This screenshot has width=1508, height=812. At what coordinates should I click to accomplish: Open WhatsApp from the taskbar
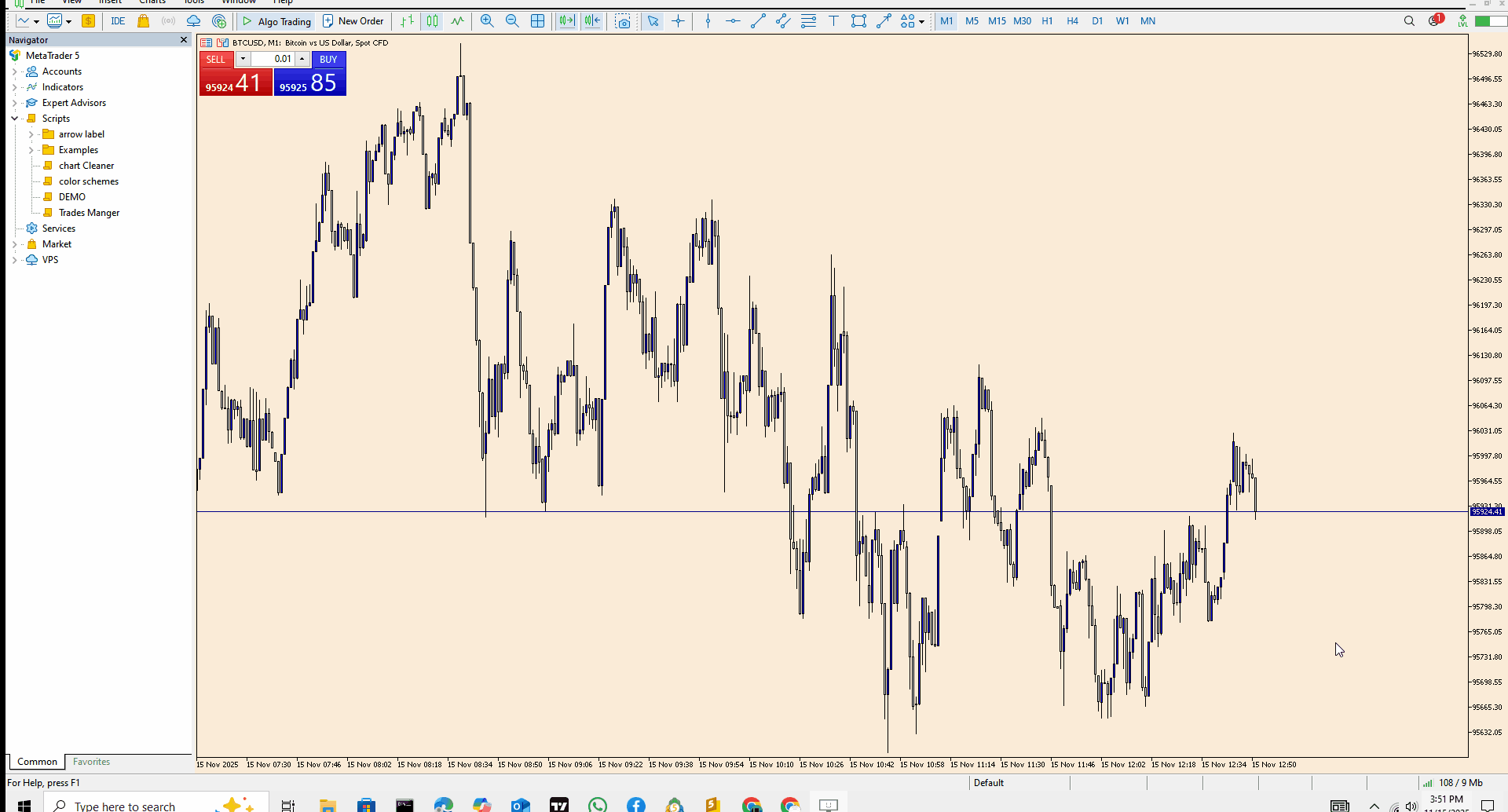click(598, 804)
